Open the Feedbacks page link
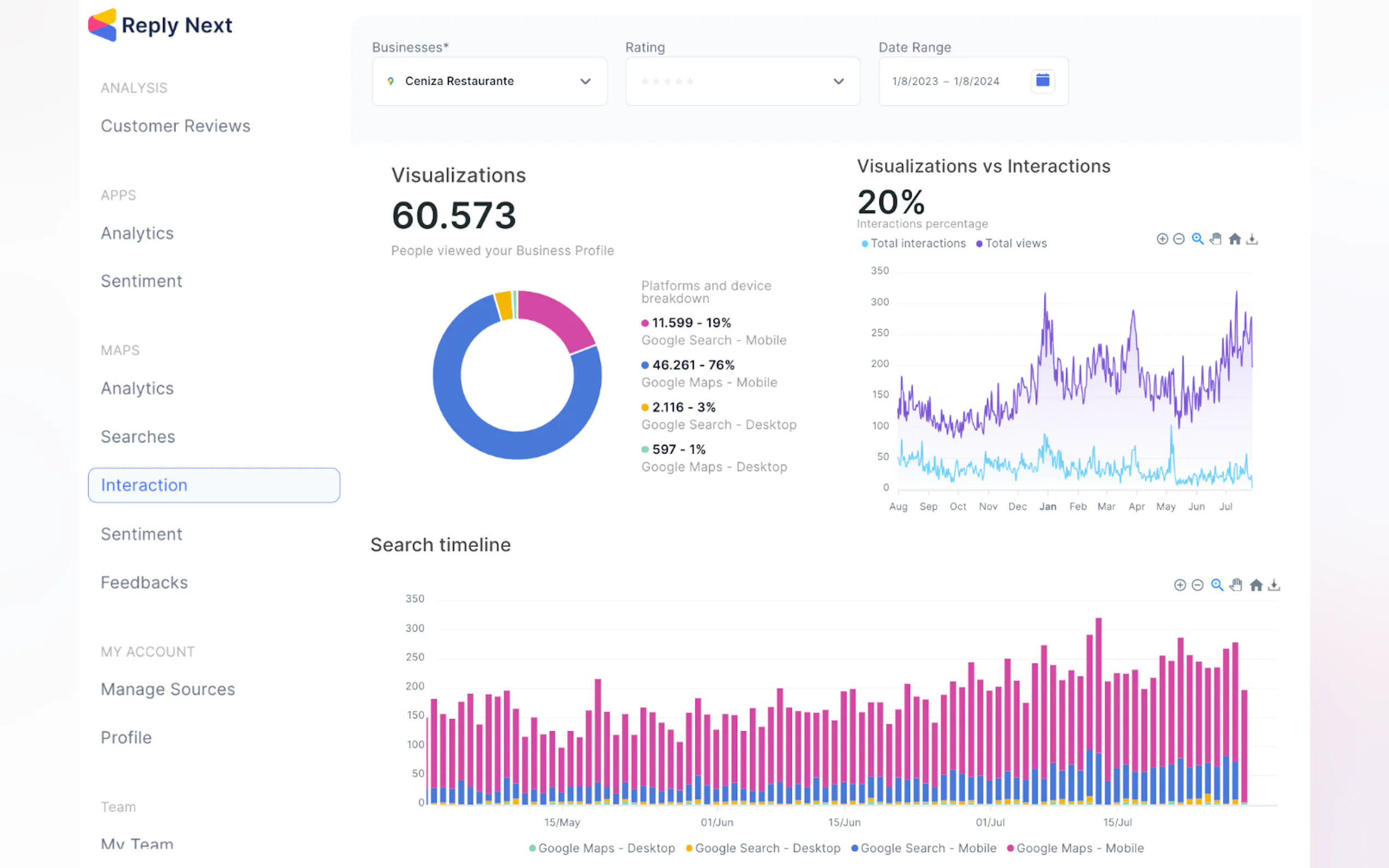Image resolution: width=1389 pixels, height=868 pixels. (144, 582)
